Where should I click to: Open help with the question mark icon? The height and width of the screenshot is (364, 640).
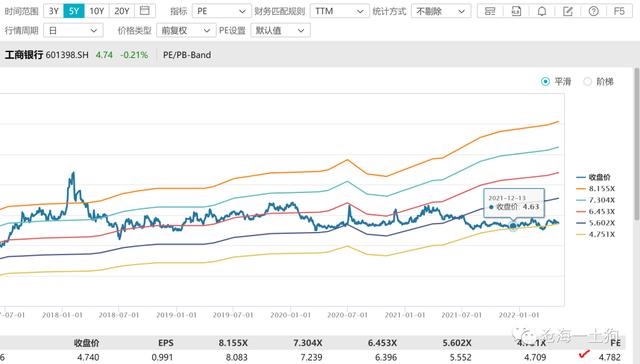593,11
